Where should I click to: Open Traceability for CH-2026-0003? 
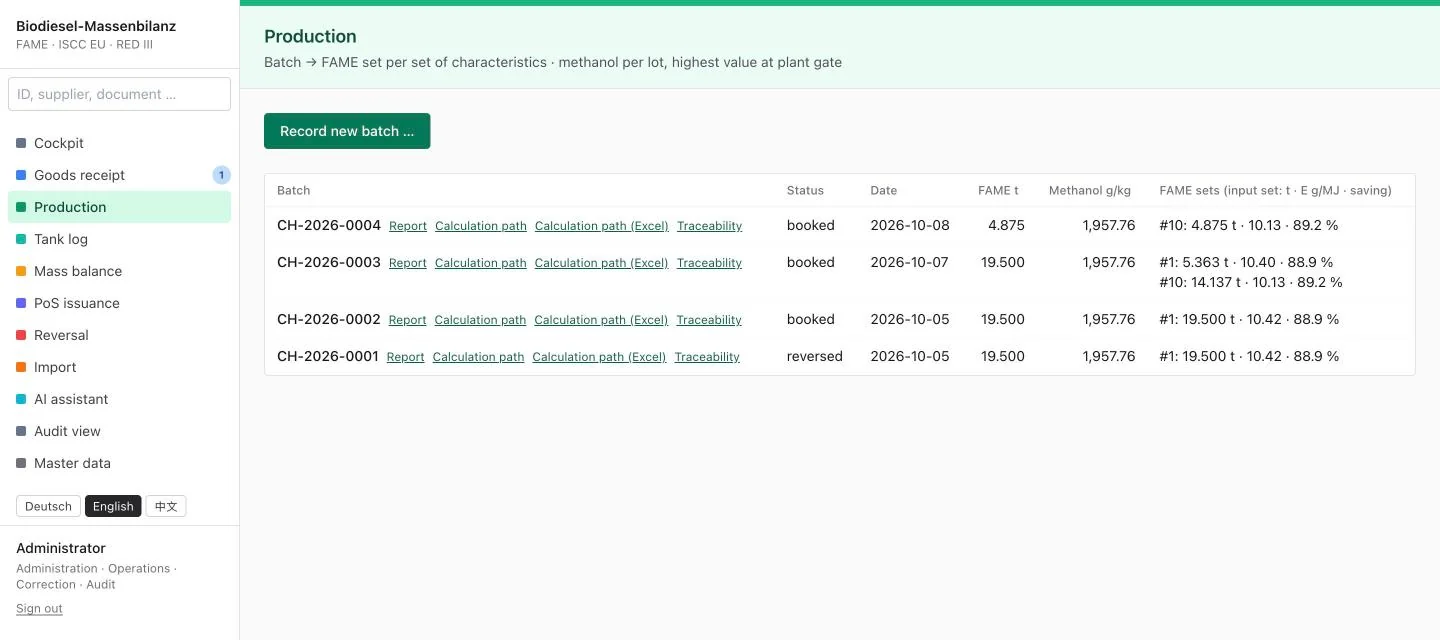(x=709, y=263)
